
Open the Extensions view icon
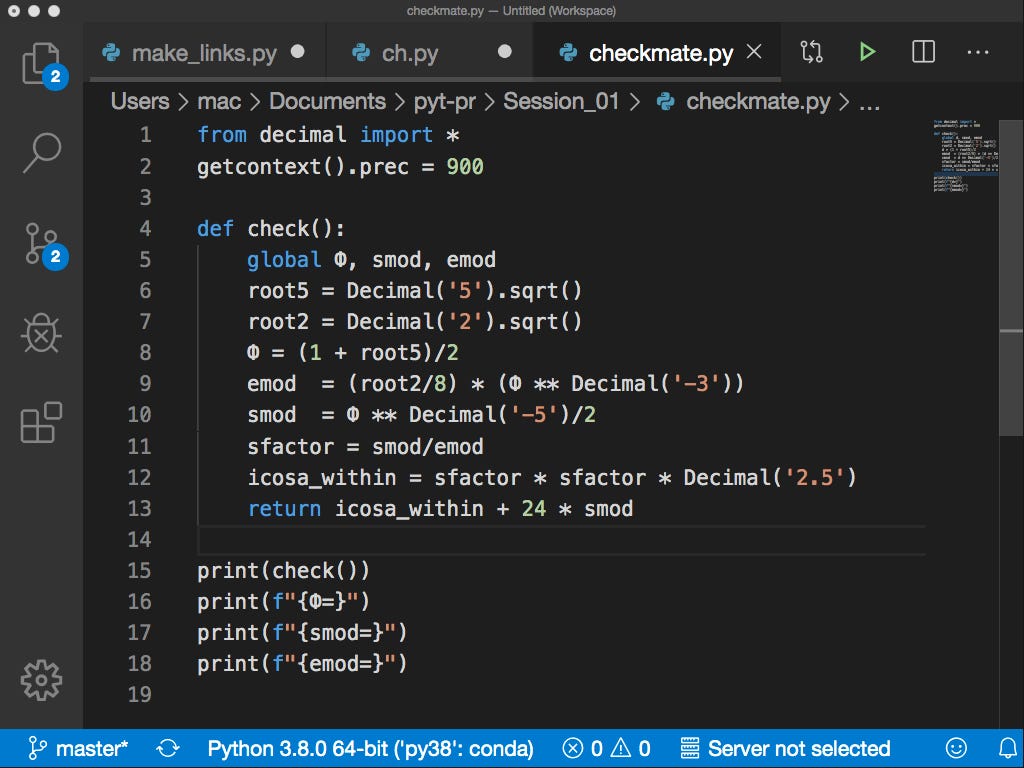point(41,423)
